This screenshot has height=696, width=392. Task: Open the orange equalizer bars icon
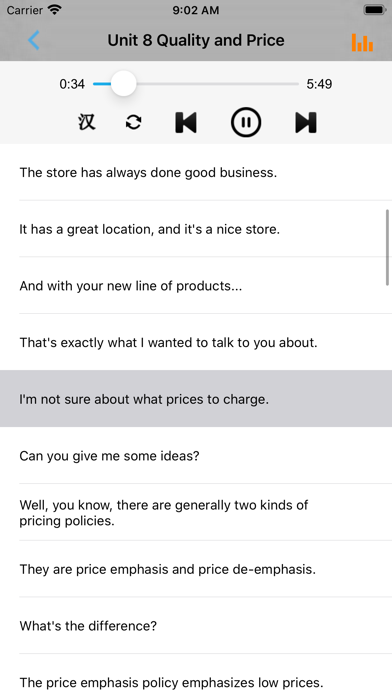click(x=362, y=43)
